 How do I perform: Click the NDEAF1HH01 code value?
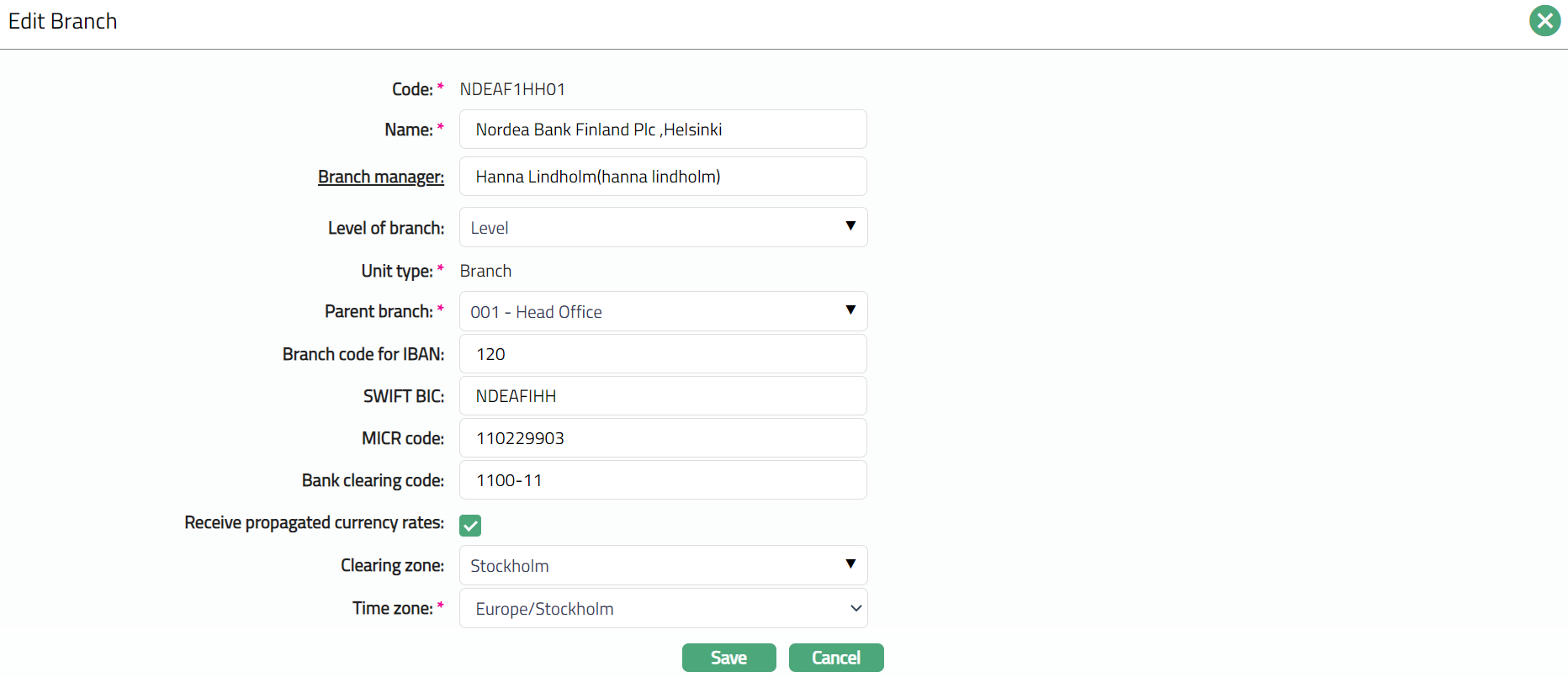[x=512, y=89]
